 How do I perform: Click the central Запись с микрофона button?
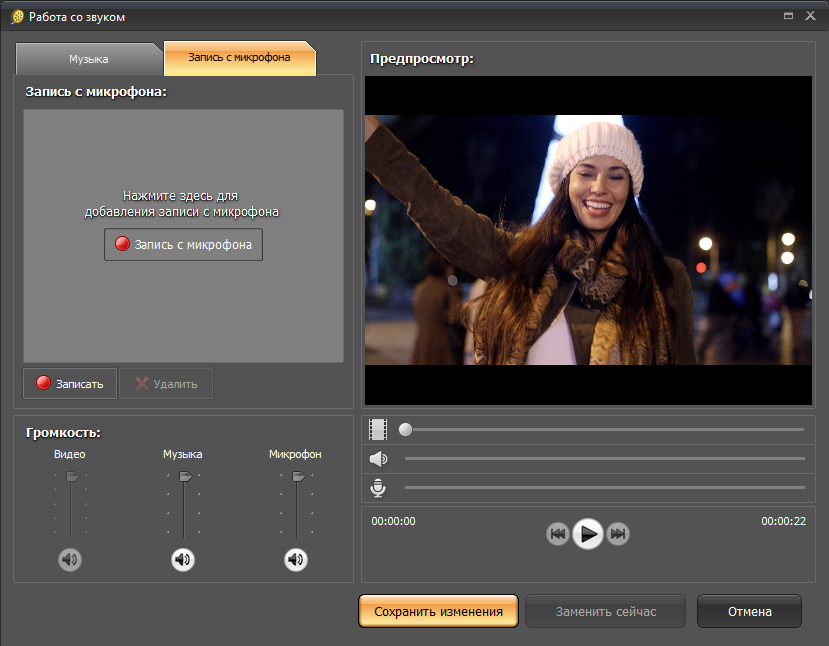(183, 244)
